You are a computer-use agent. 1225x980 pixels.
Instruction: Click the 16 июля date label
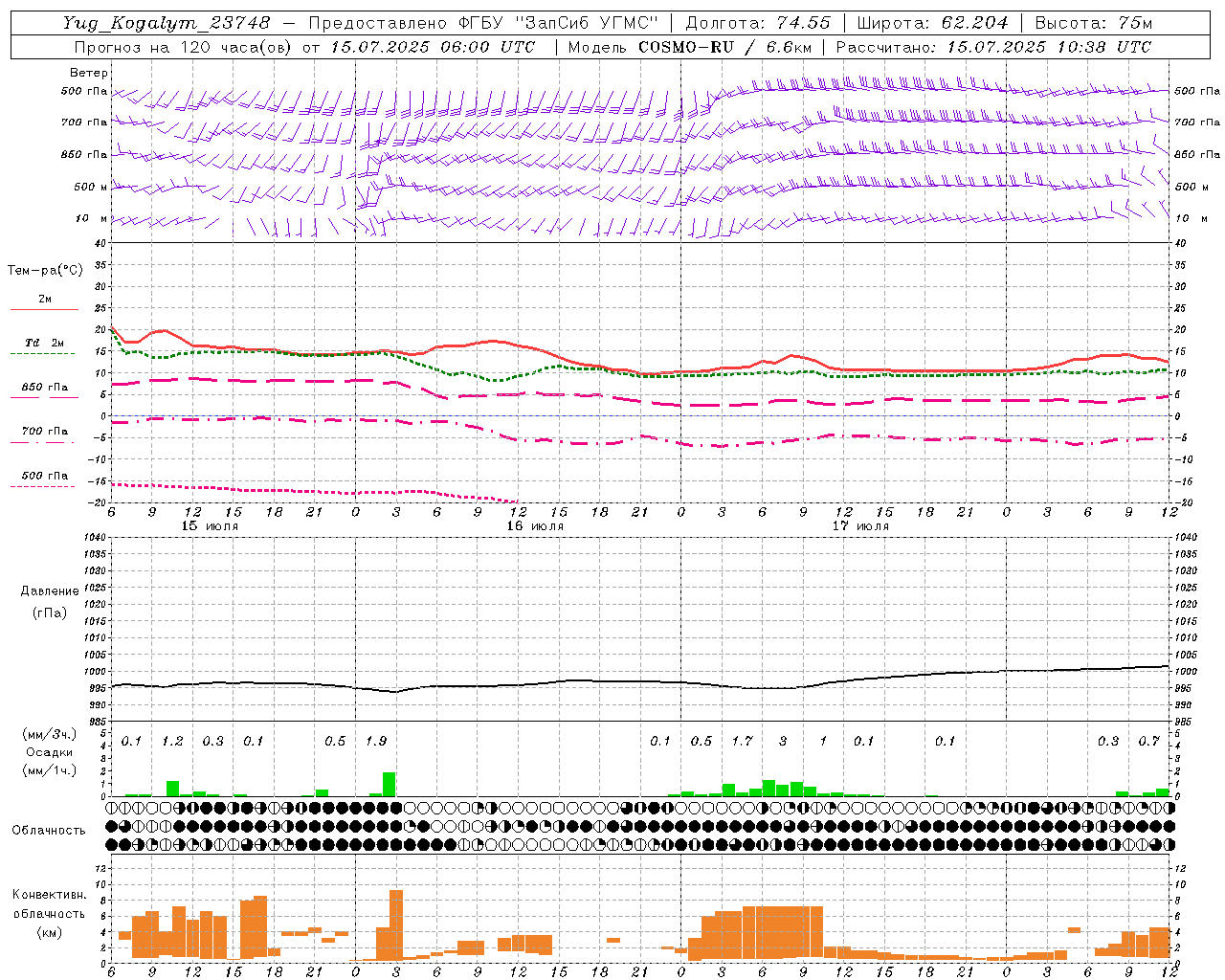535,526
